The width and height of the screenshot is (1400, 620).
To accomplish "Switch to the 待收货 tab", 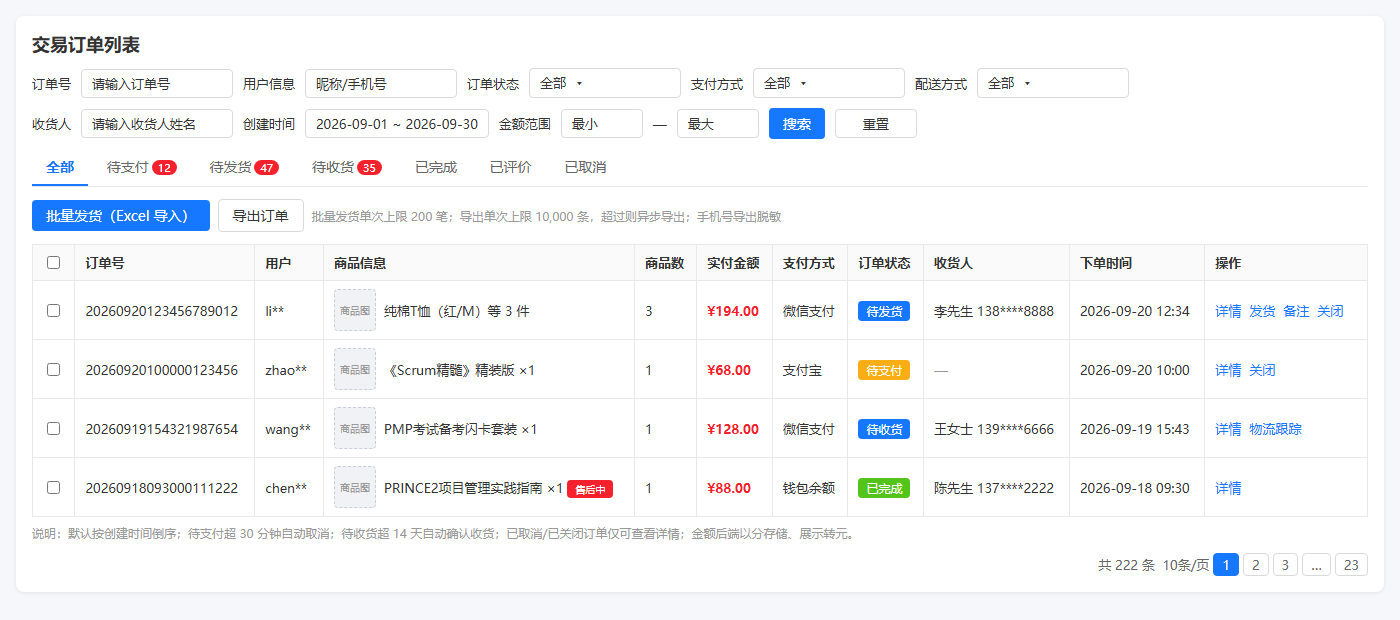I will click(x=347, y=167).
